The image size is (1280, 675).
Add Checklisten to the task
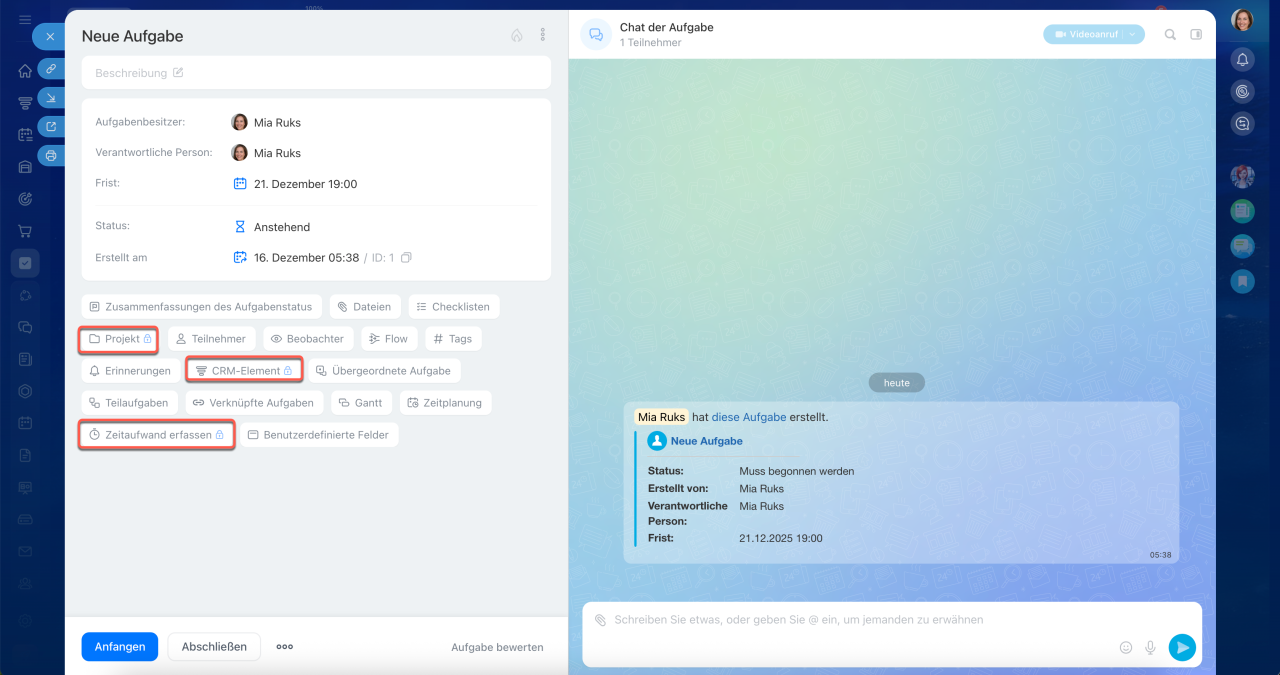454,307
